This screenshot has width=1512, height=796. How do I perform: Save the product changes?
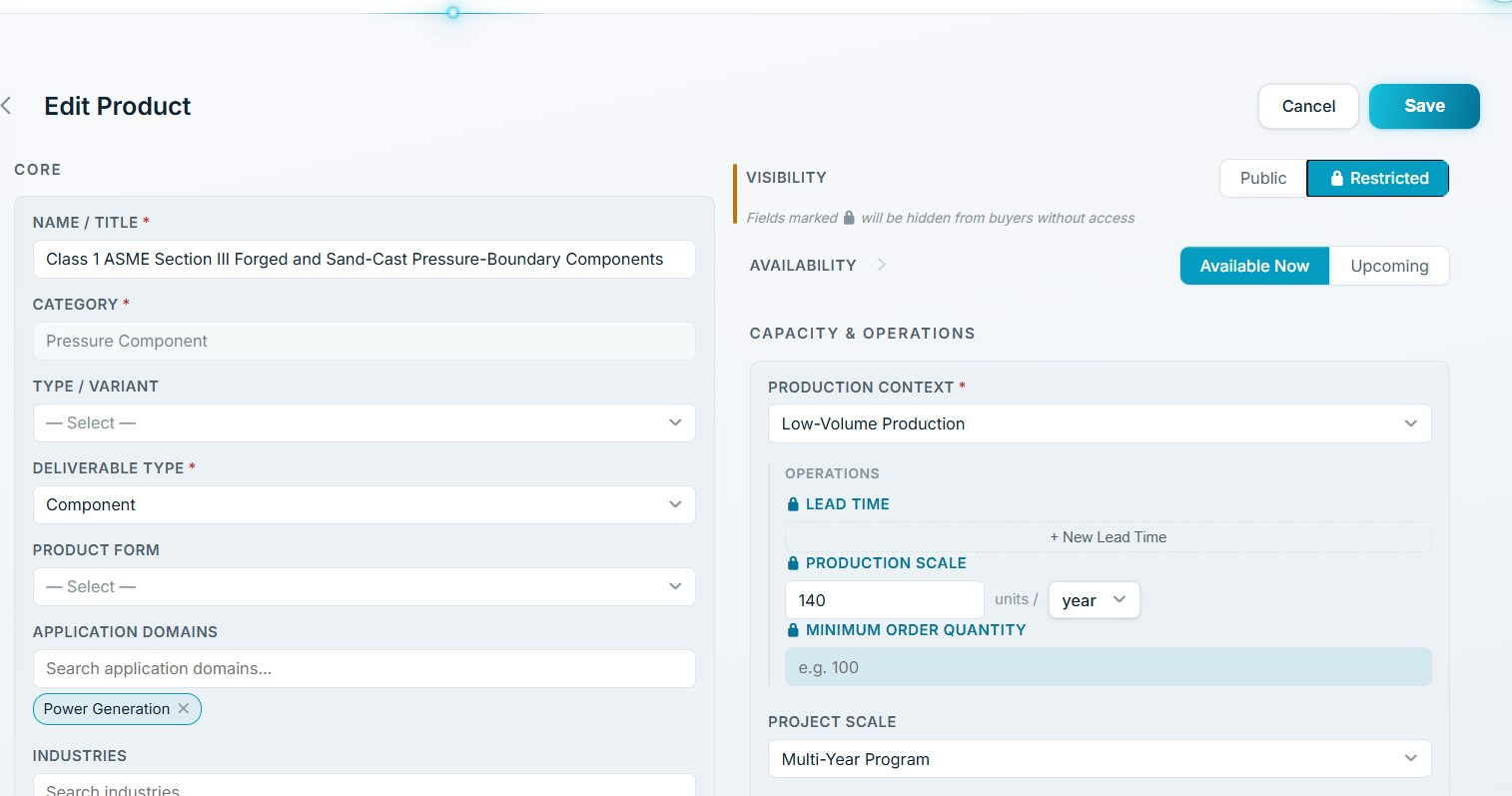pyautogui.click(x=1424, y=106)
